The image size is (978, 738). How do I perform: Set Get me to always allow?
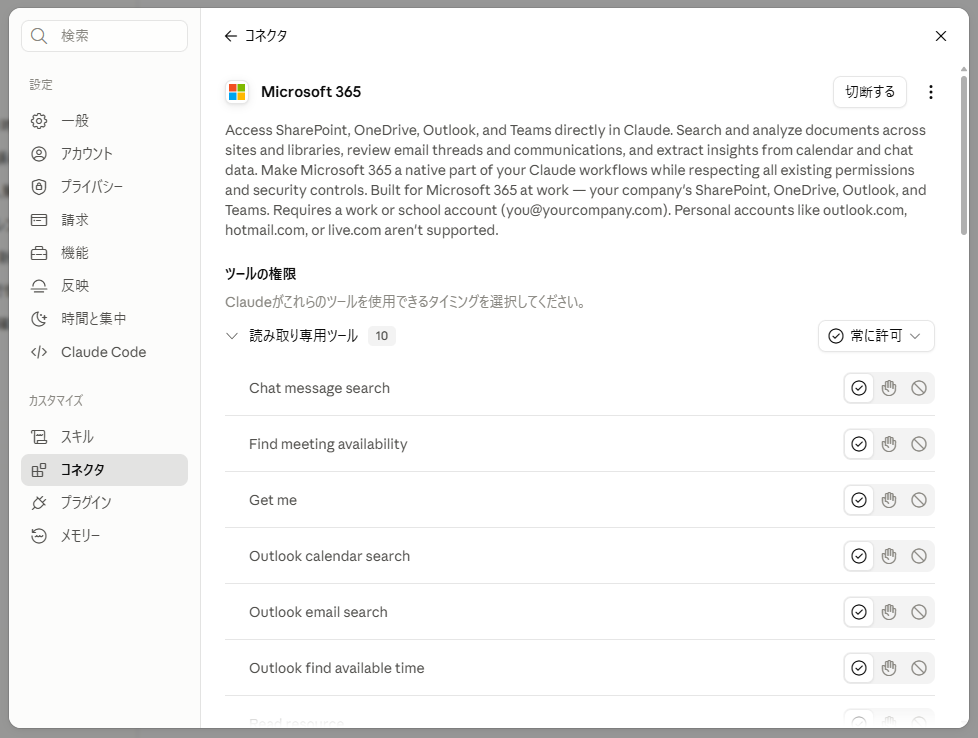point(859,500)
